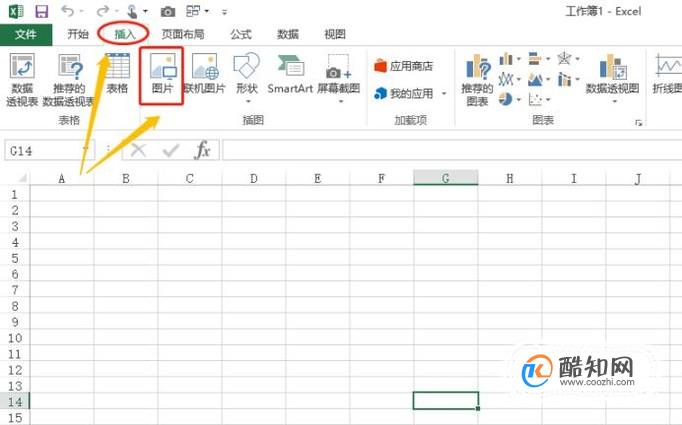Viewport: 682px width, 425px height.
Task: Open the Customize Quick Access Toolbar arrow
Action: pyautogui.click(x=224, y=12)
